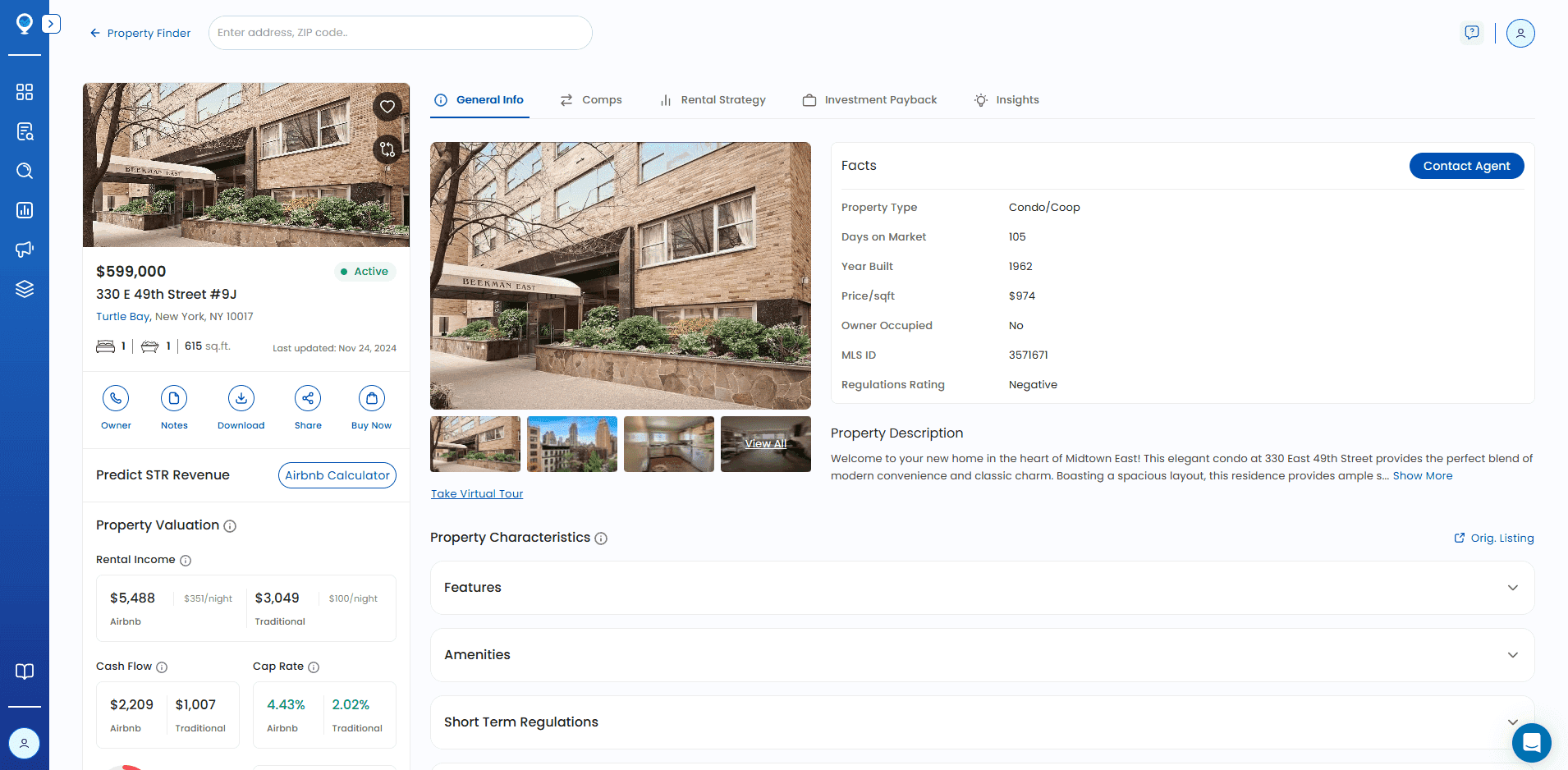Open the Rental Strategy tab
The image size is (1568, 770).
(x=713, y=100)
